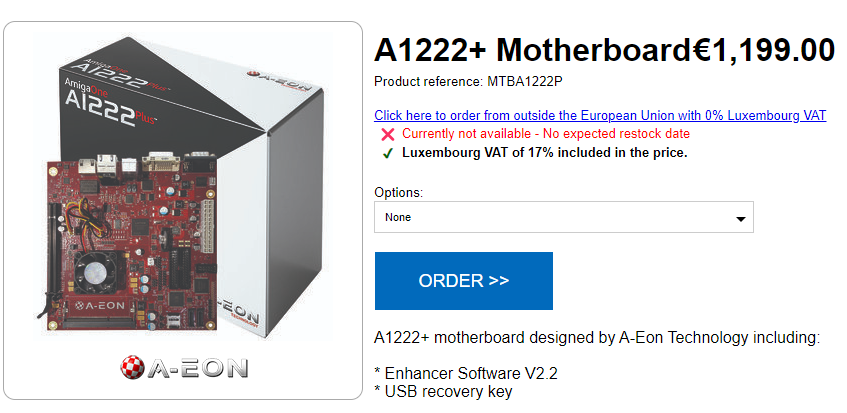Click the A-EON boing ball logo
This screenshot has width=847, height=413.
[x=183, y=367]
